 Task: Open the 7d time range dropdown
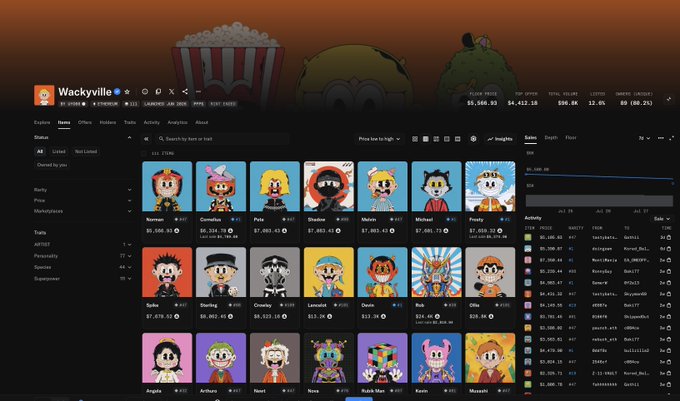click(x=644, y=138)
